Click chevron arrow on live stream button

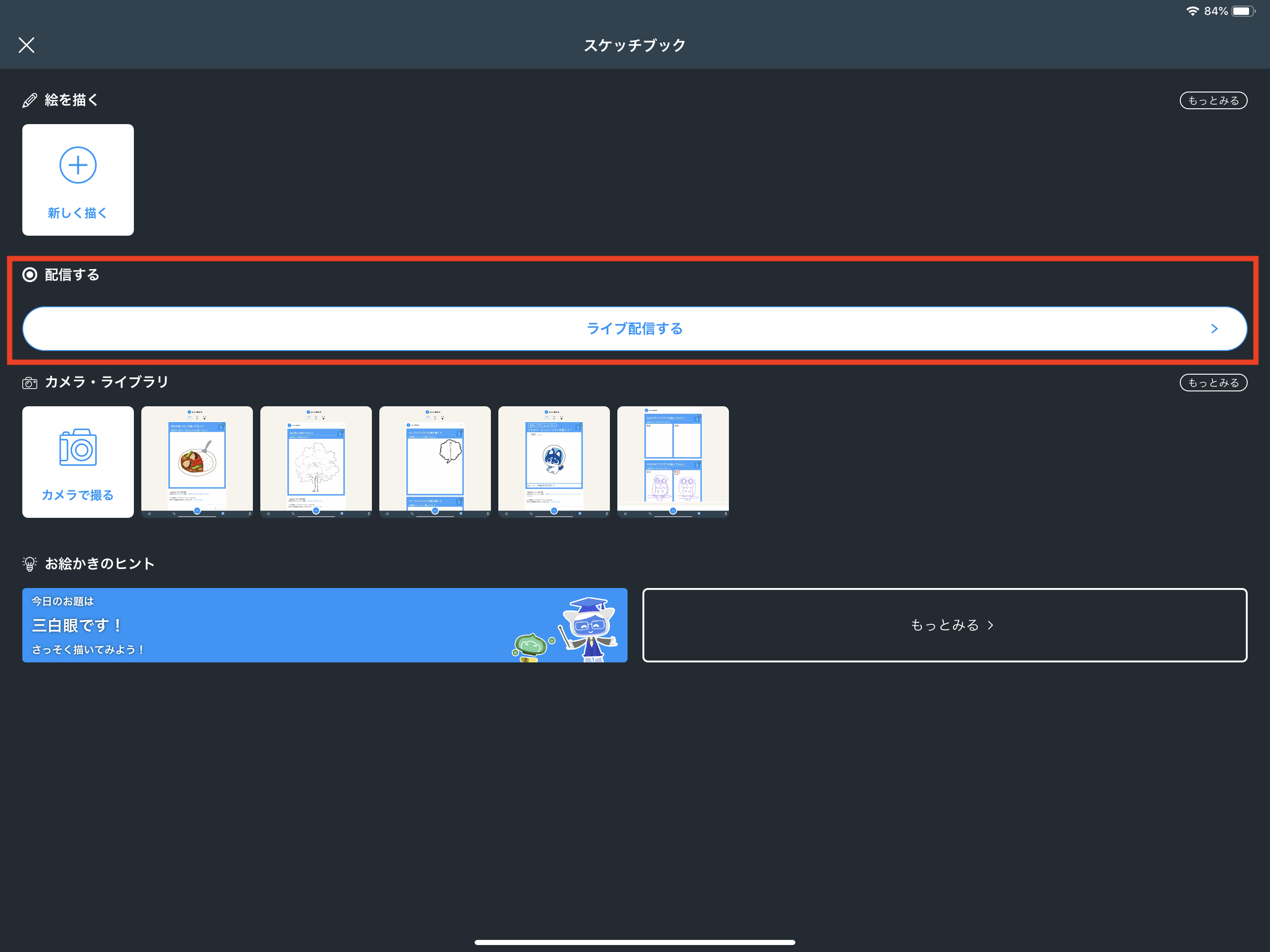[1214, 329]
